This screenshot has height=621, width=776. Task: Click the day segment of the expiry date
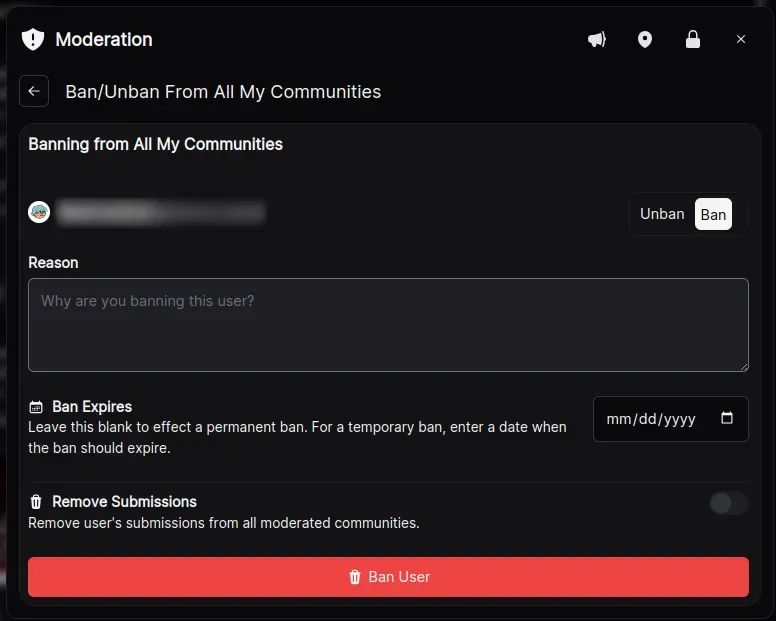646,419
